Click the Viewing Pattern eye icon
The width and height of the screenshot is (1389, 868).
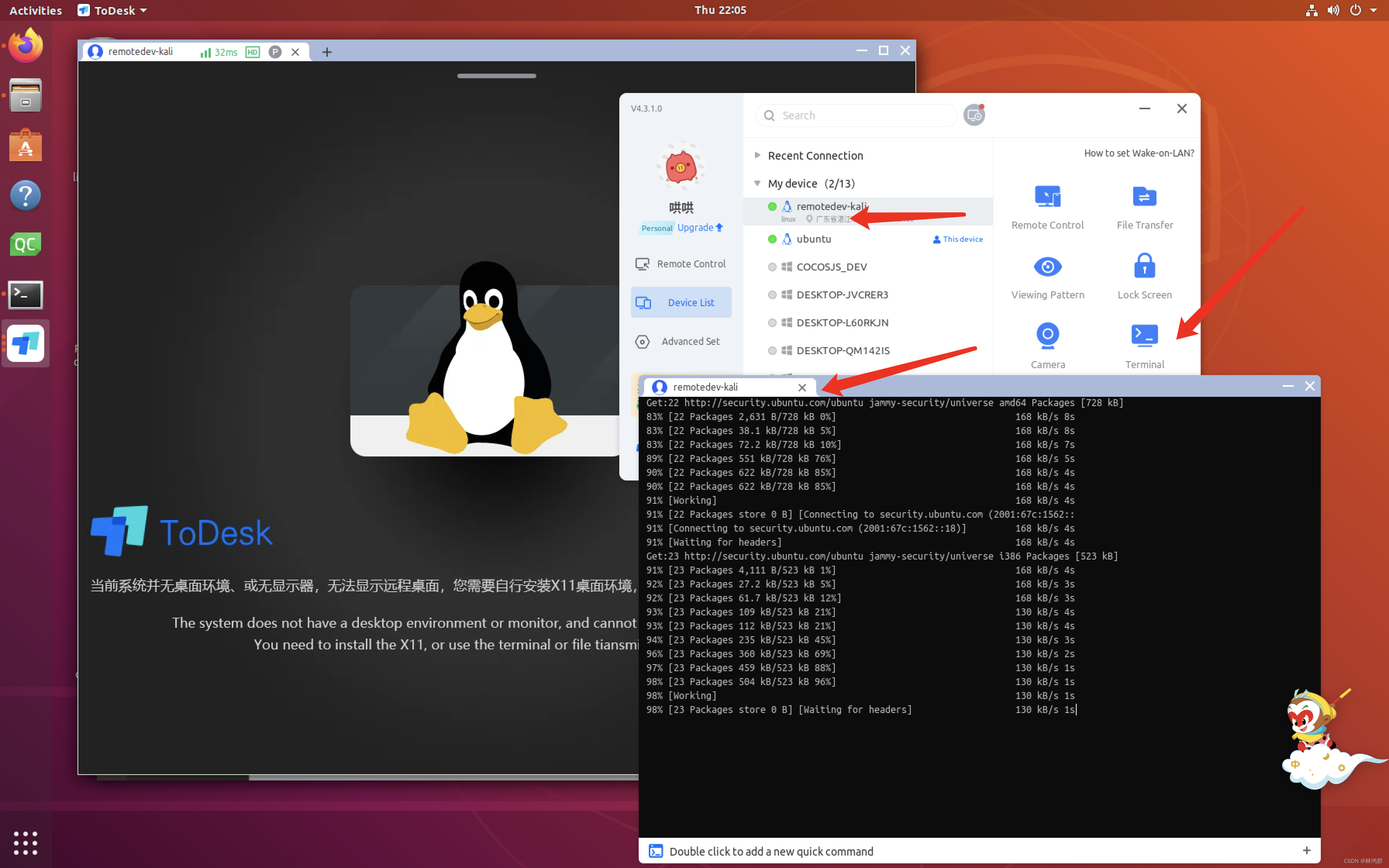[x=1048, y=266]
